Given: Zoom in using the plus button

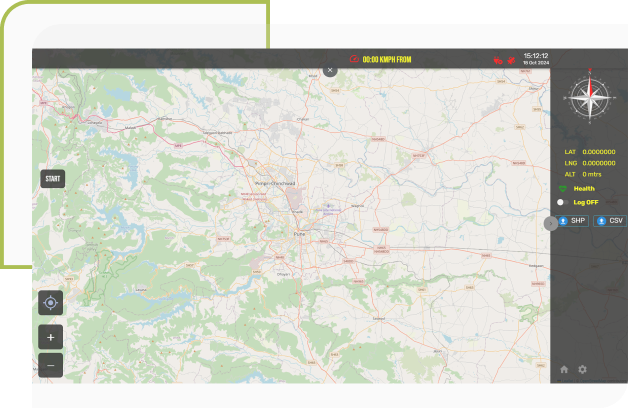Looking at the screenshot, I should click(x=51, y=336).
